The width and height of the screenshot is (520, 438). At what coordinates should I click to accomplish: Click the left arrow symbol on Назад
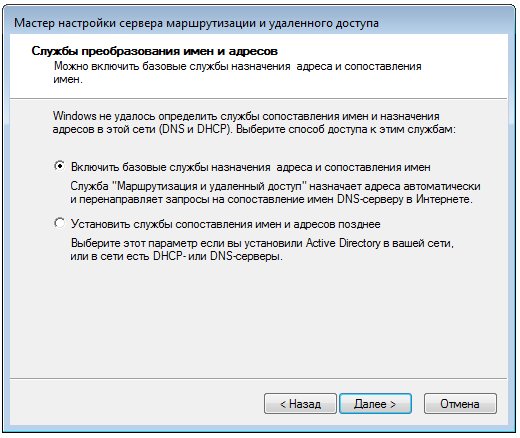click(x=283, y=404)
